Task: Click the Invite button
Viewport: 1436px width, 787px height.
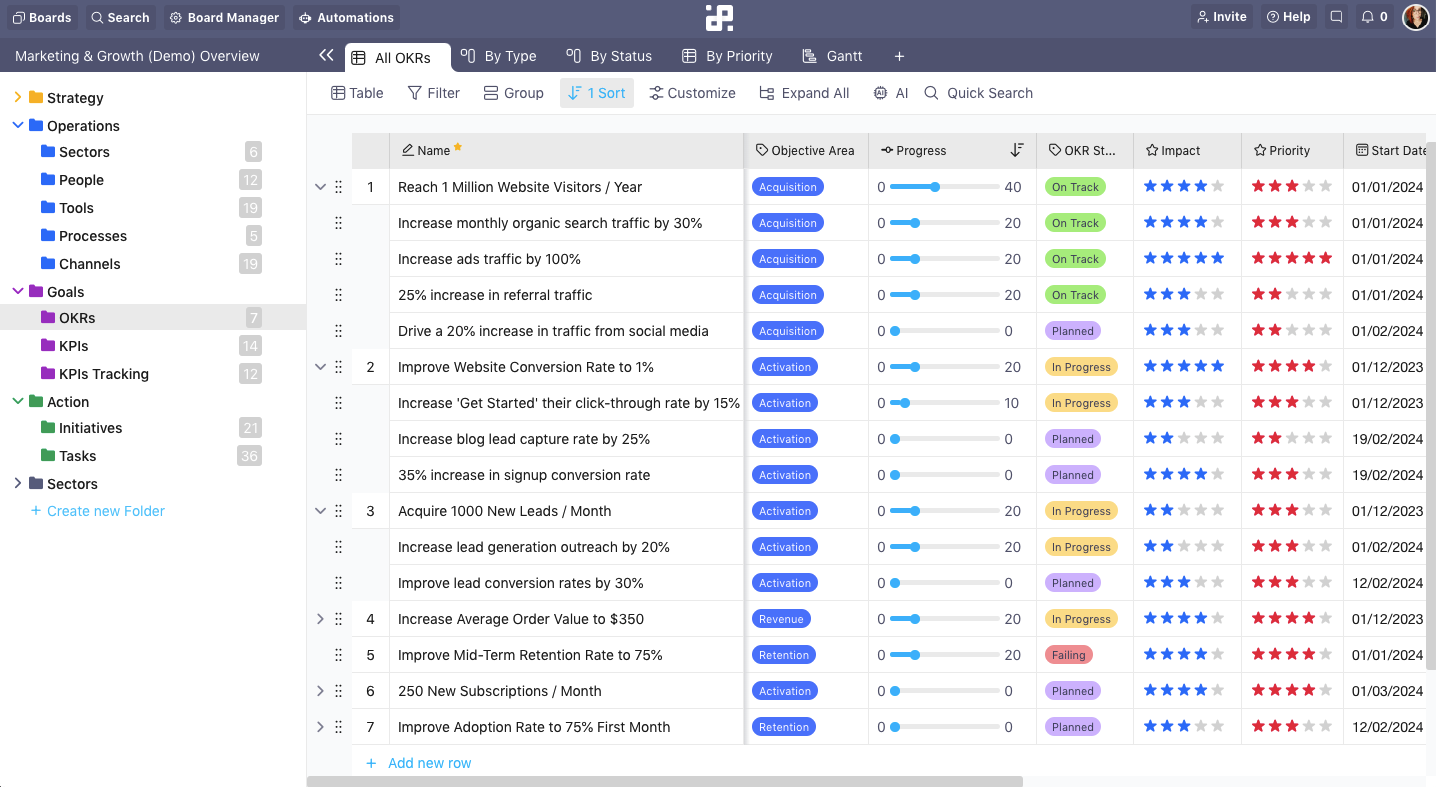Action: point(1221,16)
